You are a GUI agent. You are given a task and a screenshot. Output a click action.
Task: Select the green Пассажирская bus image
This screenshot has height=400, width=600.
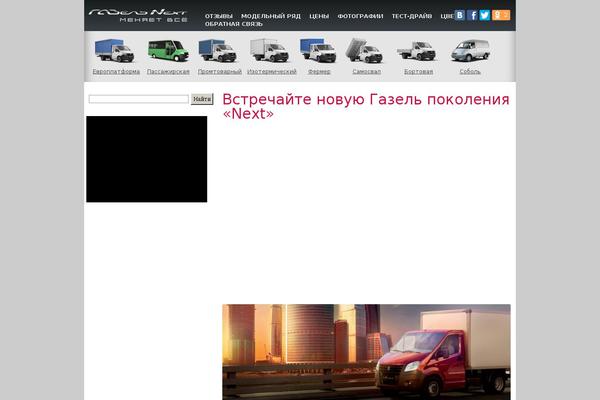click(x=168, y=50)
